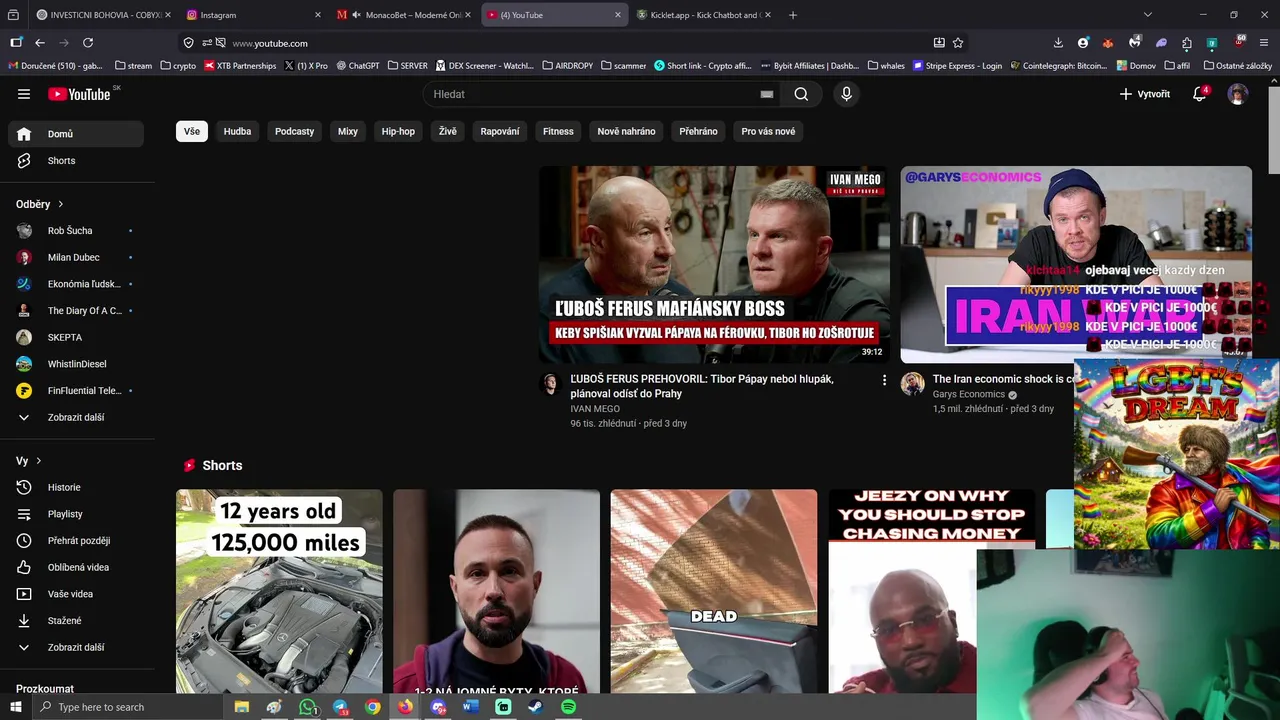The height and width of the screenshot is (720, 1280).
Task: Select the Hudba filter chip
Action: pyautogui.click(x=237, y=131)
